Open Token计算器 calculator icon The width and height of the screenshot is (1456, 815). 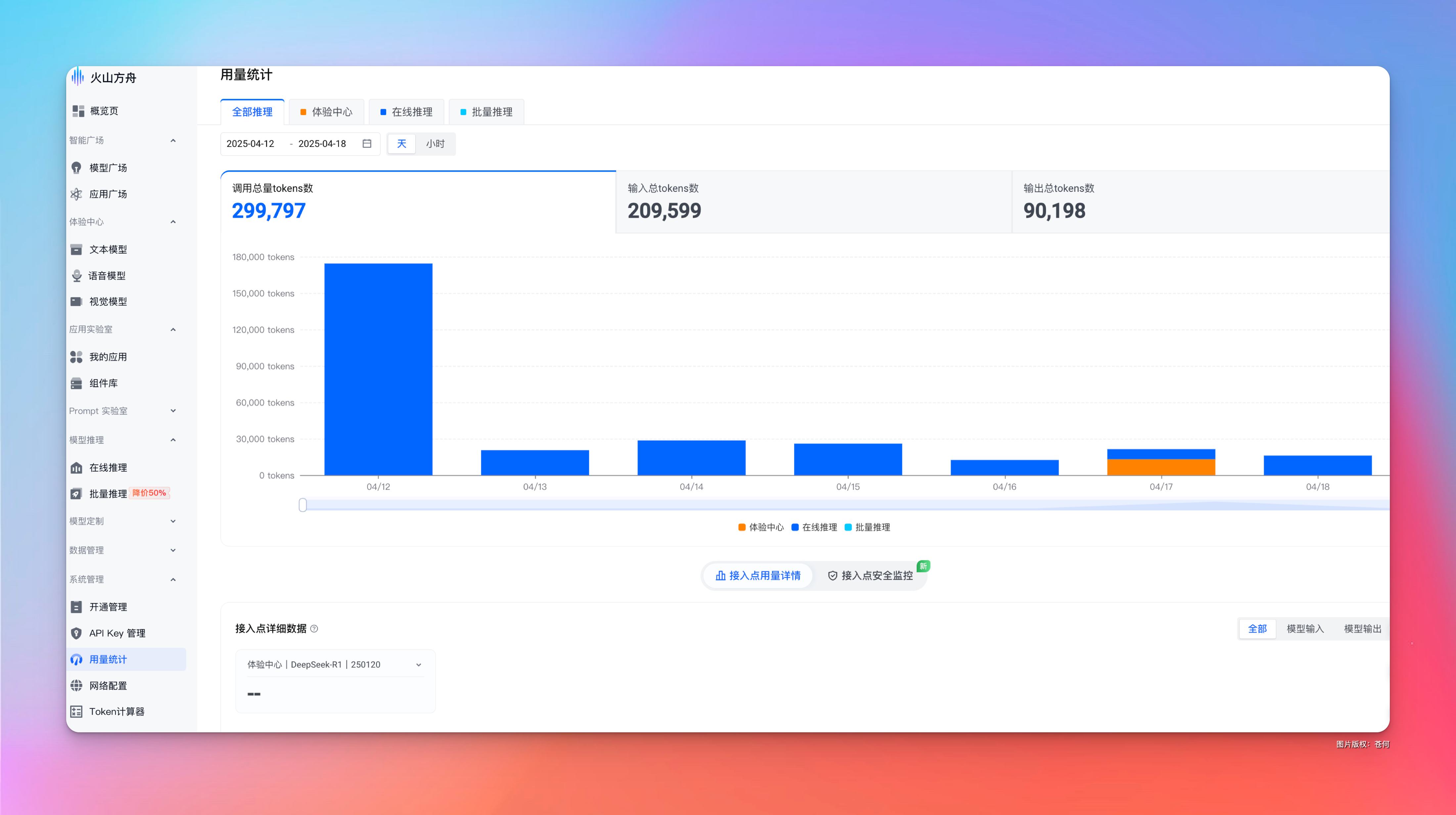76,712
